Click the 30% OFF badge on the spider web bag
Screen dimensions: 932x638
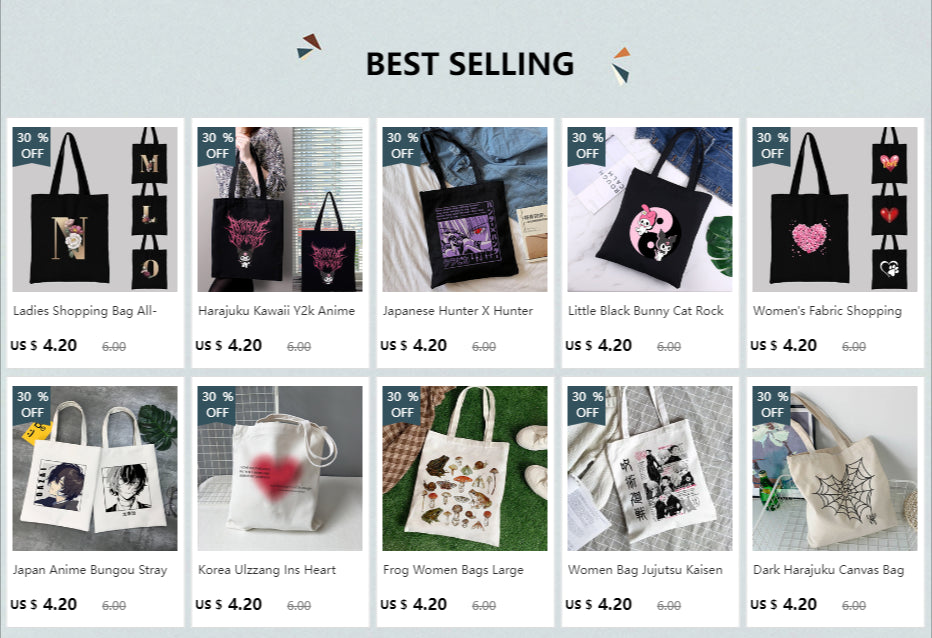point(772,405)
